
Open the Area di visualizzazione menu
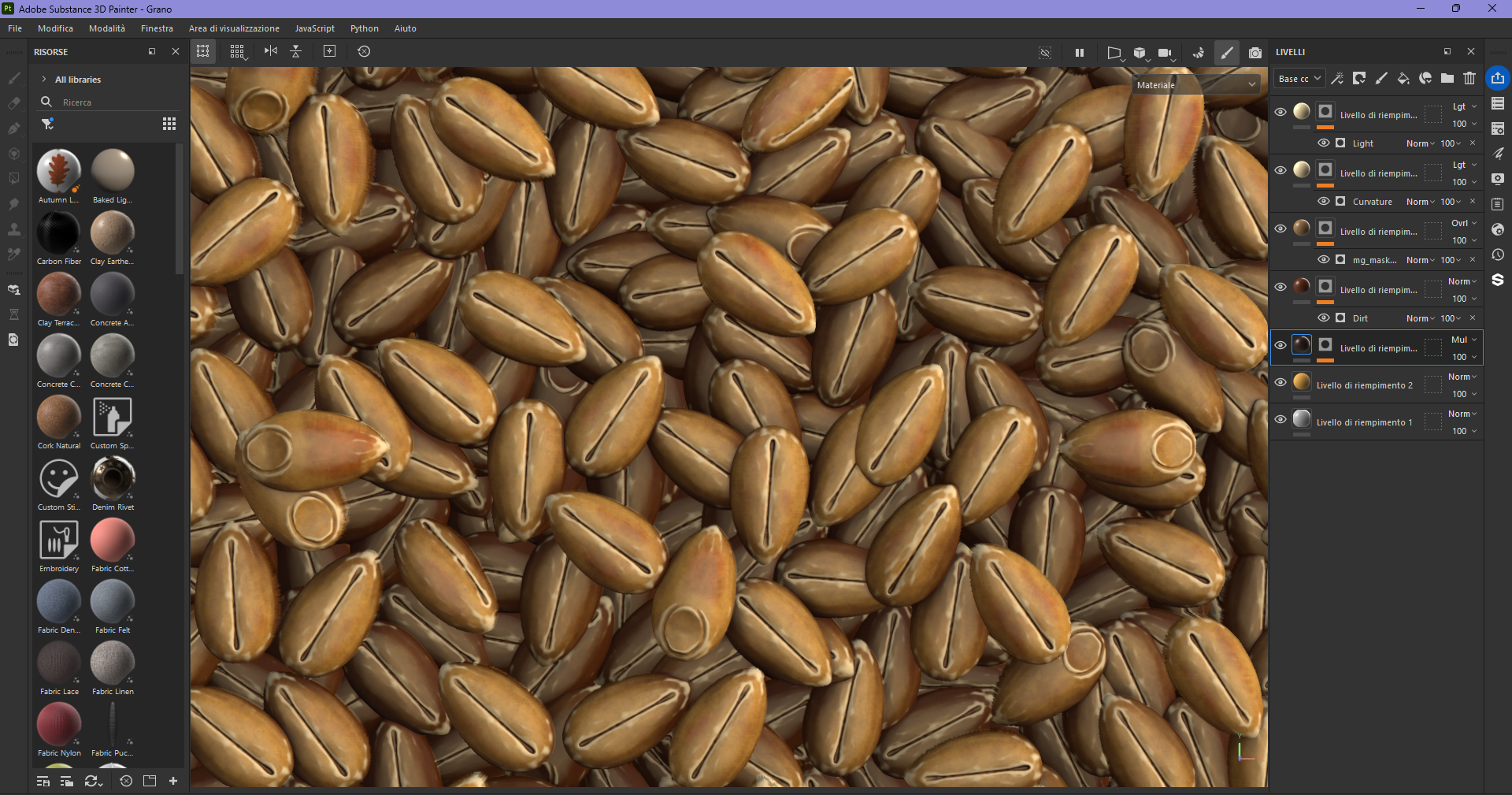234,28
